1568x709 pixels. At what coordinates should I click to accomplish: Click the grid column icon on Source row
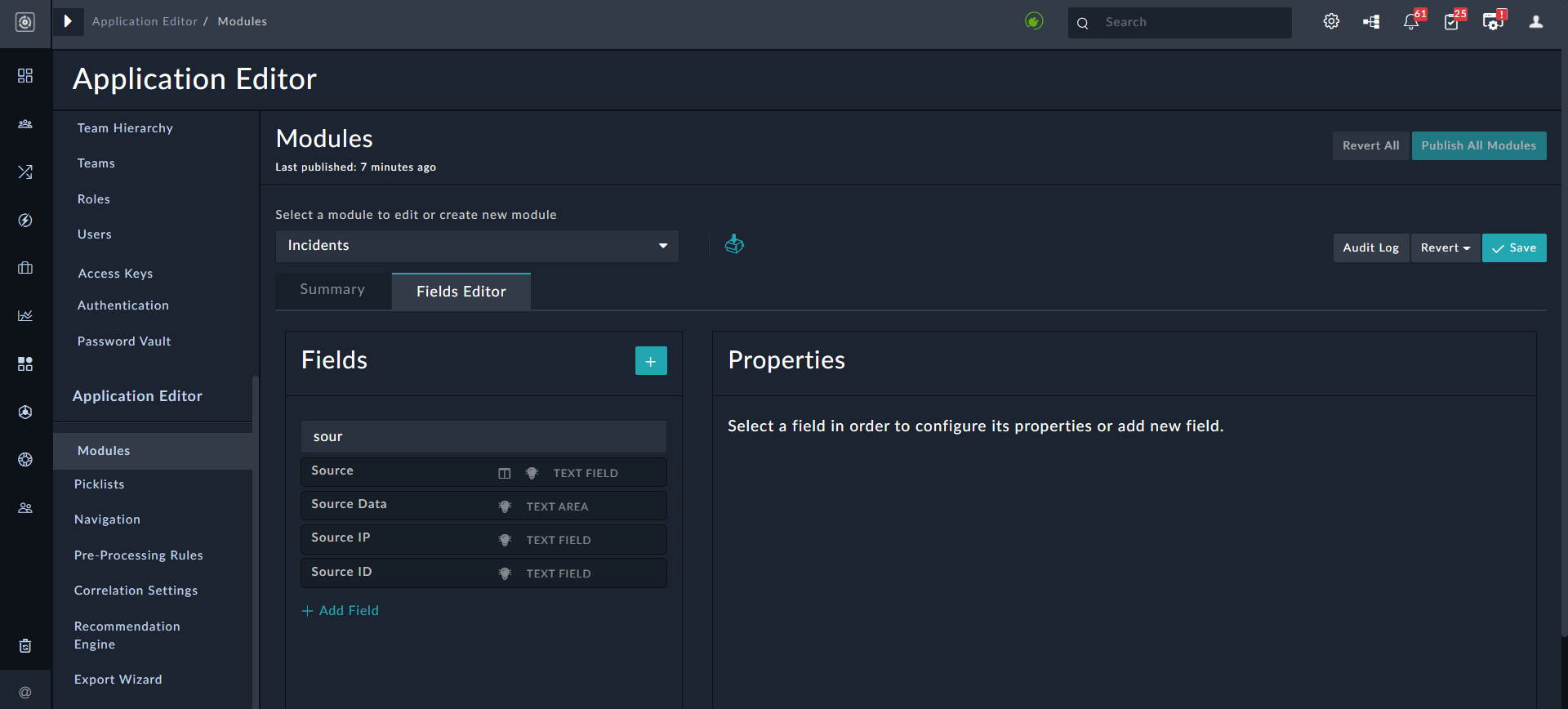click(505, 473)
